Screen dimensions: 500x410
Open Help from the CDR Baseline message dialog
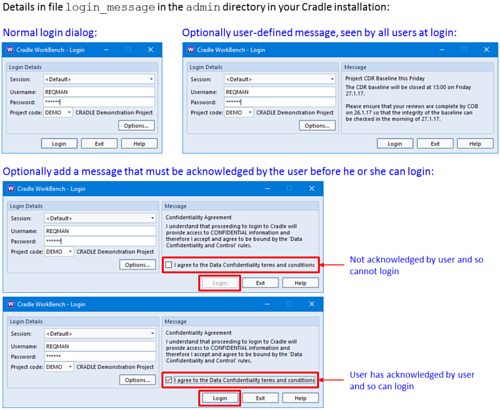coord(475,144)
